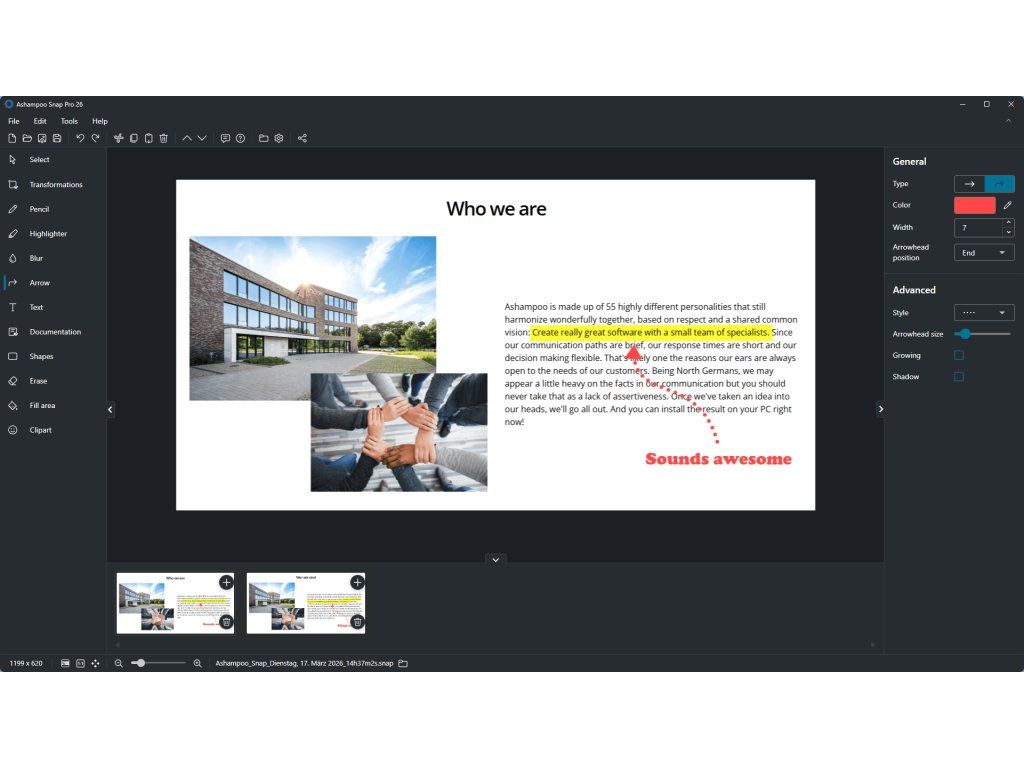The width and height of the screenshot is (1024, 768).
Task: Delete selection with the trash toolbar icon
Action: (x=164, y=138)
